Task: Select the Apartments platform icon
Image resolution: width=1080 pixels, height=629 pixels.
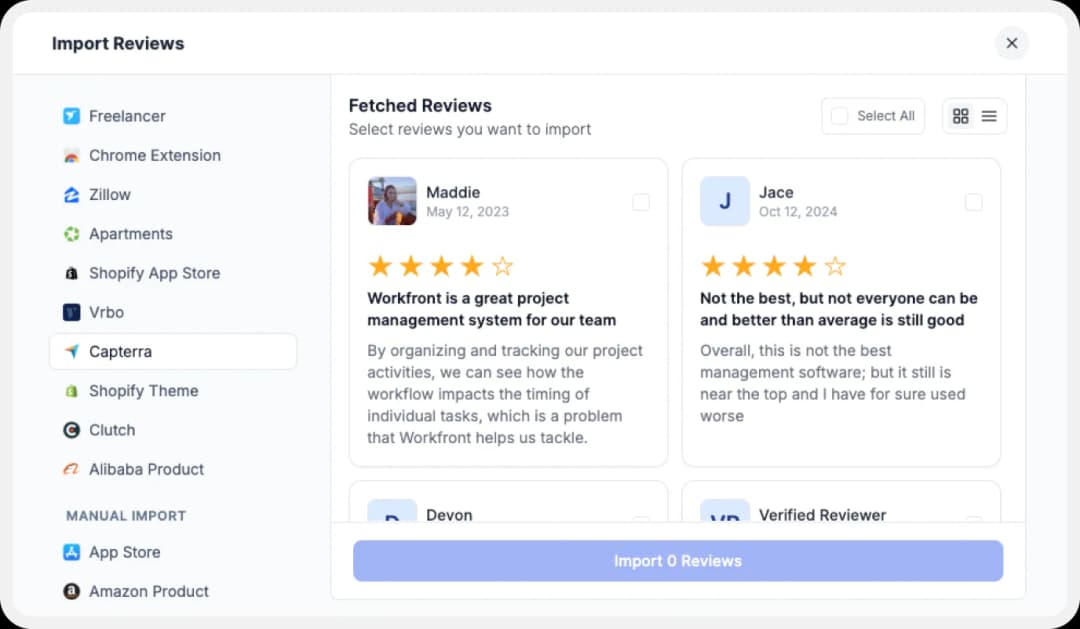Action: [70, 233]
